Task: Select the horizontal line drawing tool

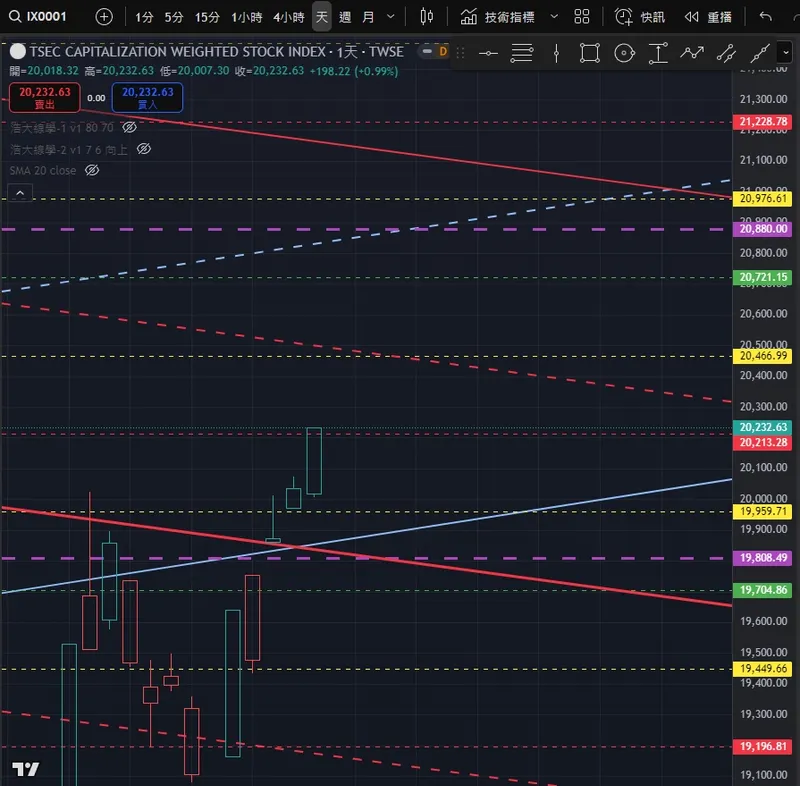Action: point(488,53)
